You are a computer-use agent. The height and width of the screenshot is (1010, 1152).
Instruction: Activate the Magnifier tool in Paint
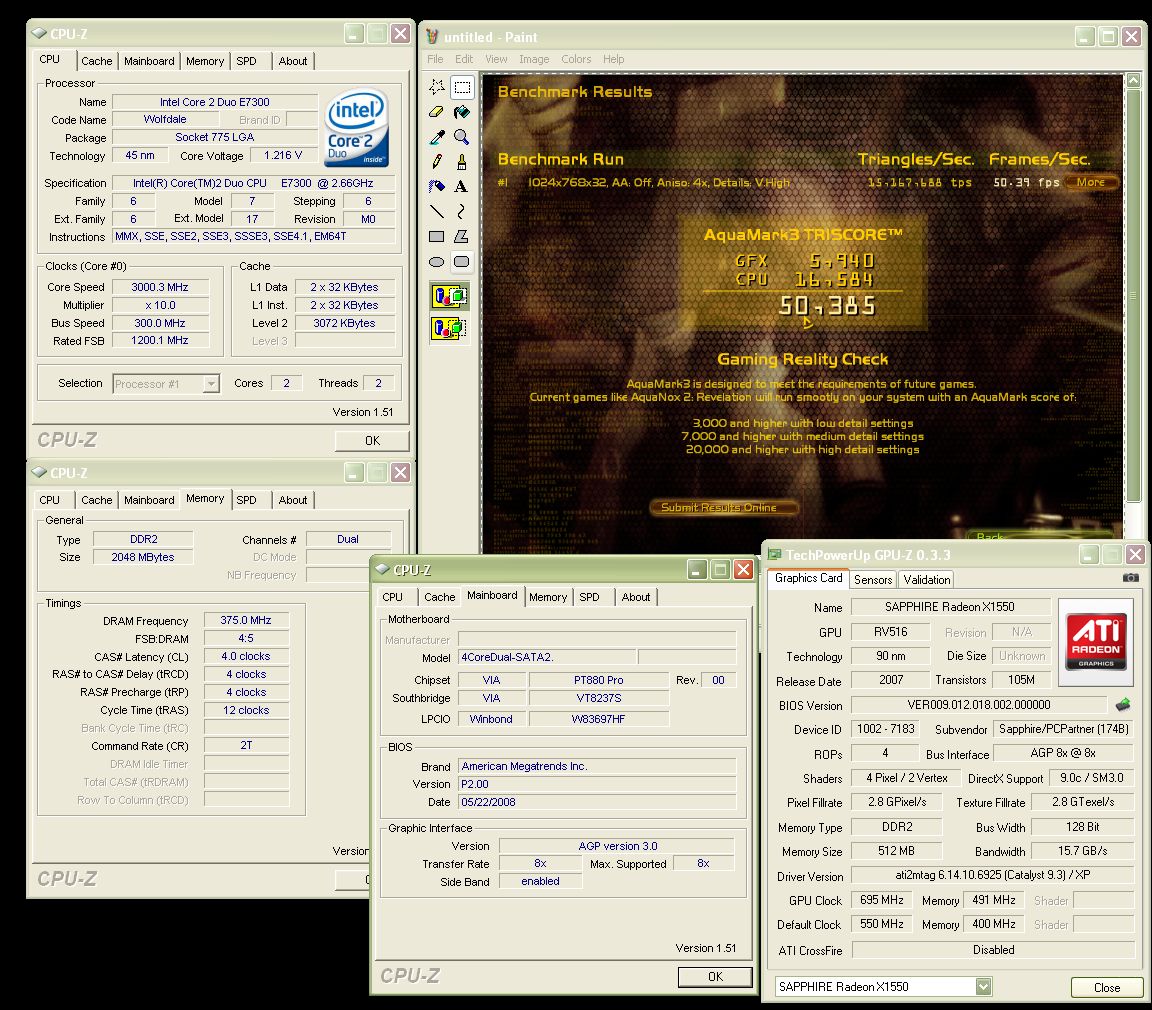(x=462, y=137)
